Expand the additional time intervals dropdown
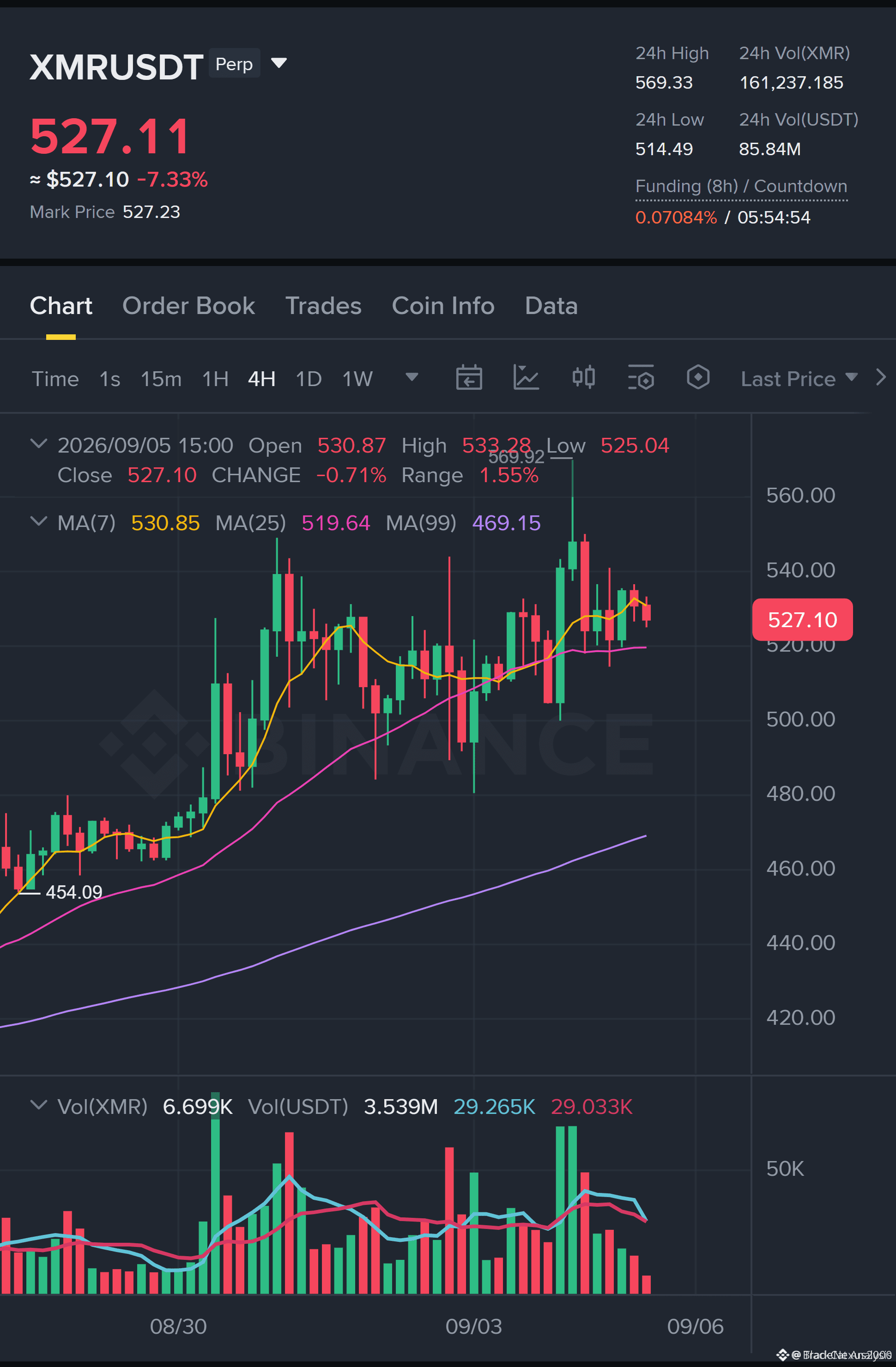Screen dimensions: 896x1367 [x=411, y=377]
